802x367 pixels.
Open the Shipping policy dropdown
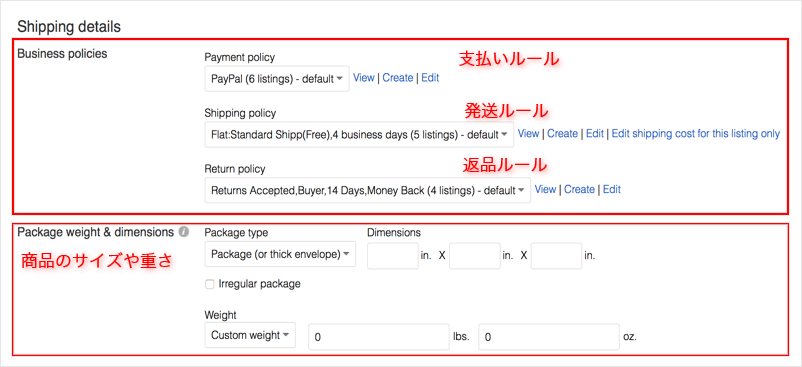[x=359, y=134]
